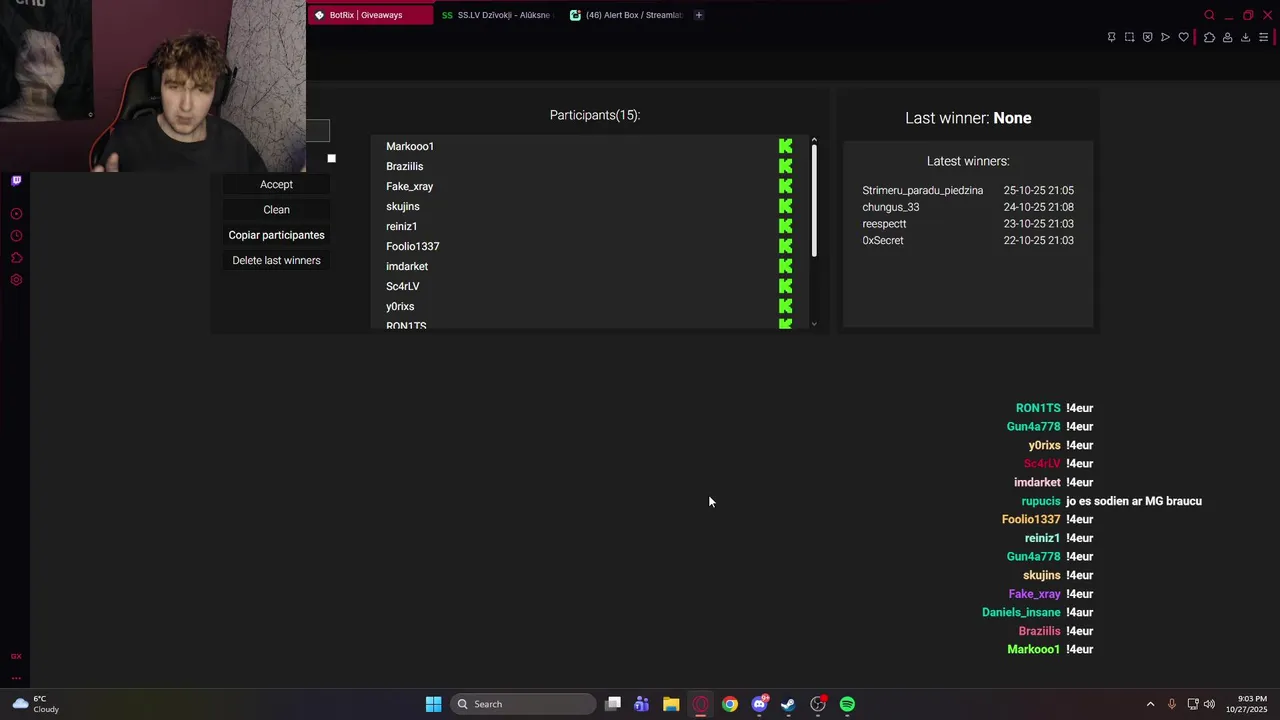Open the snapshot capture tool icon
The width and height of the screenshot is (1280, 720).
coord(1129,37)
